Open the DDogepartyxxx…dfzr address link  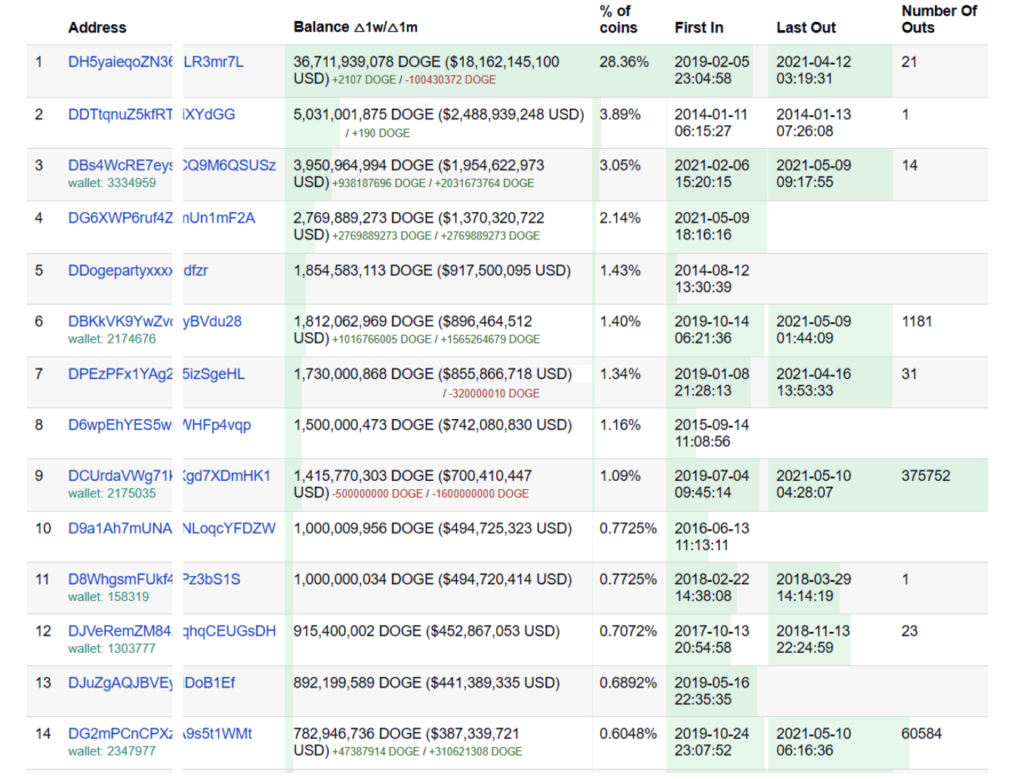pyautogui.click(x=138, y=270)
